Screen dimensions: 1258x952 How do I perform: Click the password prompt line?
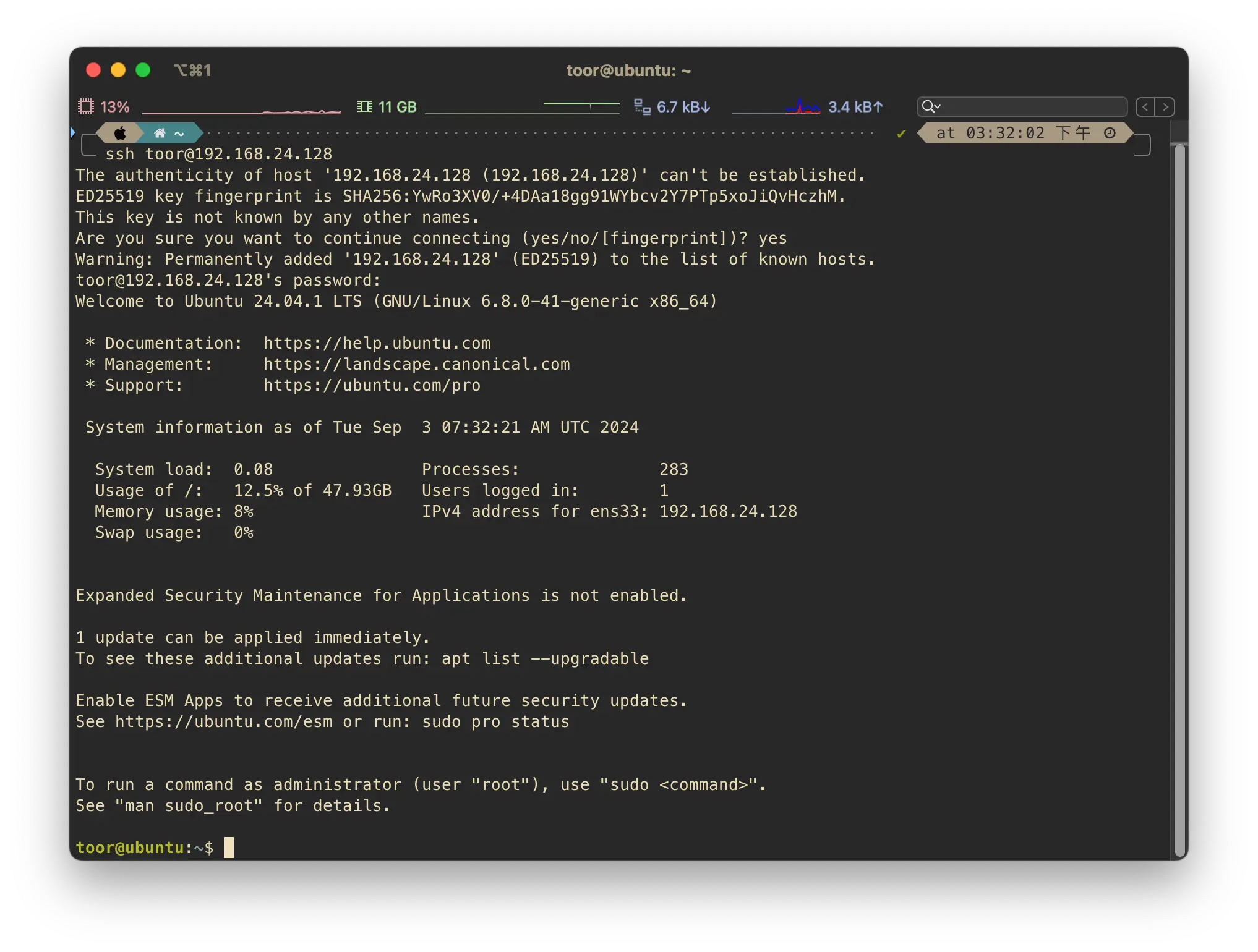tap(228, 280)
